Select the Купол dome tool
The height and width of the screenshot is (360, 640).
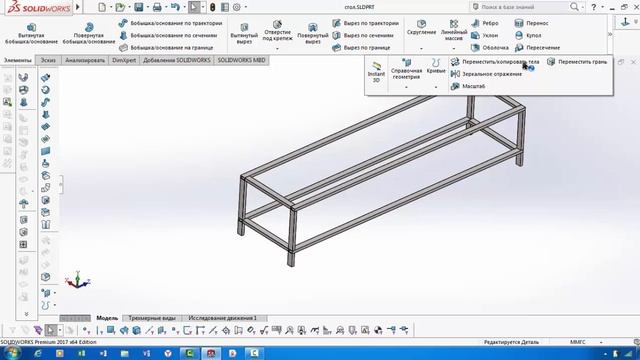528,36
